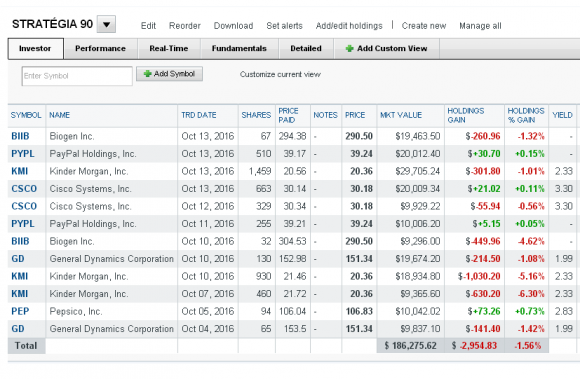Open the STRATÉGIA 90 portfolio dropdown arrow
Image resolution: width=580 pixels, height=379 pixels.
click(x=107, y=24)
